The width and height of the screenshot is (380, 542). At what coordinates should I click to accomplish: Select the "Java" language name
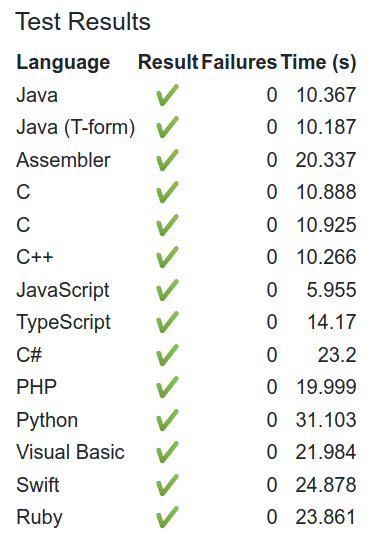pos(37,95)
